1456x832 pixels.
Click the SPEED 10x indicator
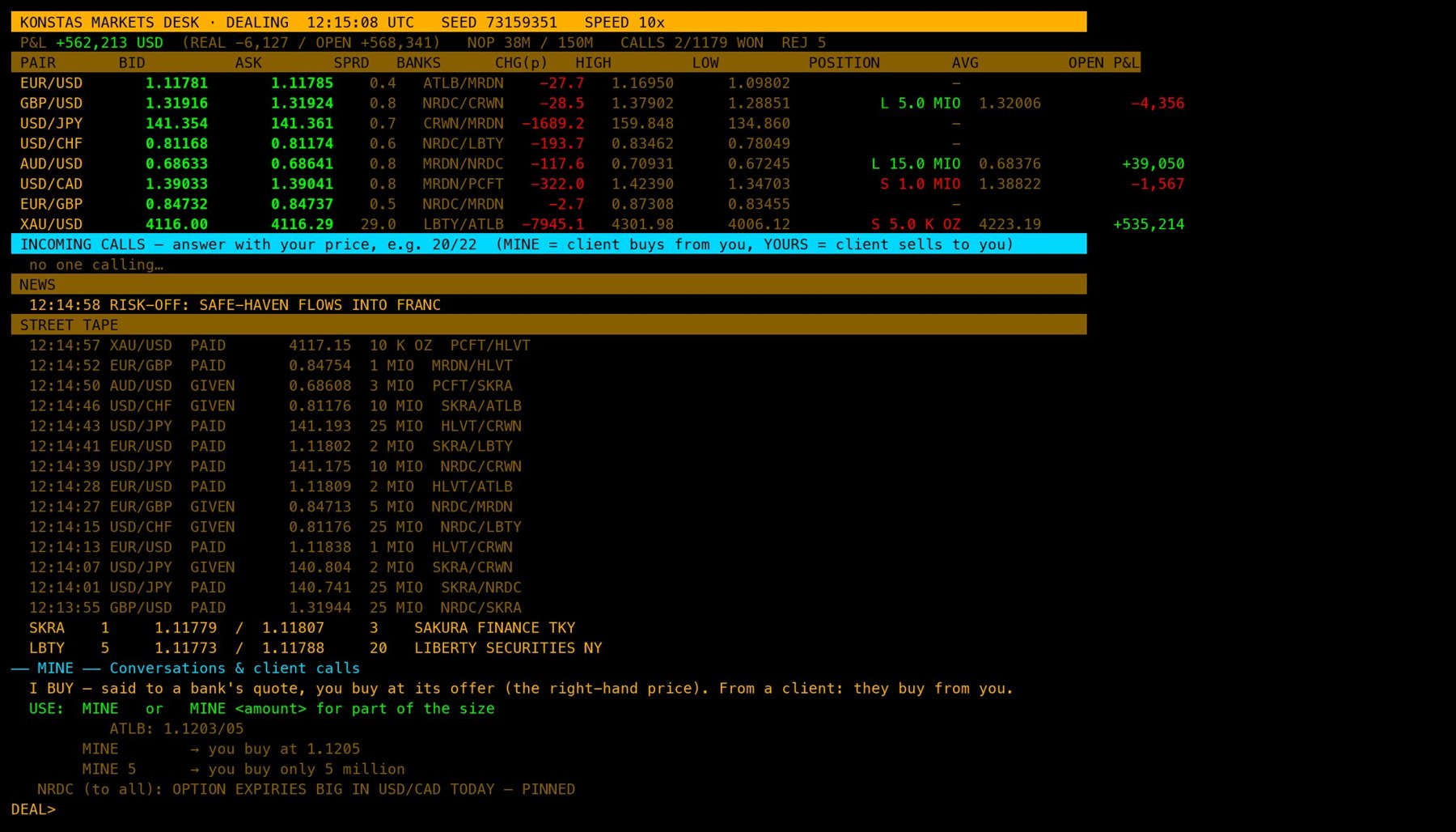(x=624, y=22)
